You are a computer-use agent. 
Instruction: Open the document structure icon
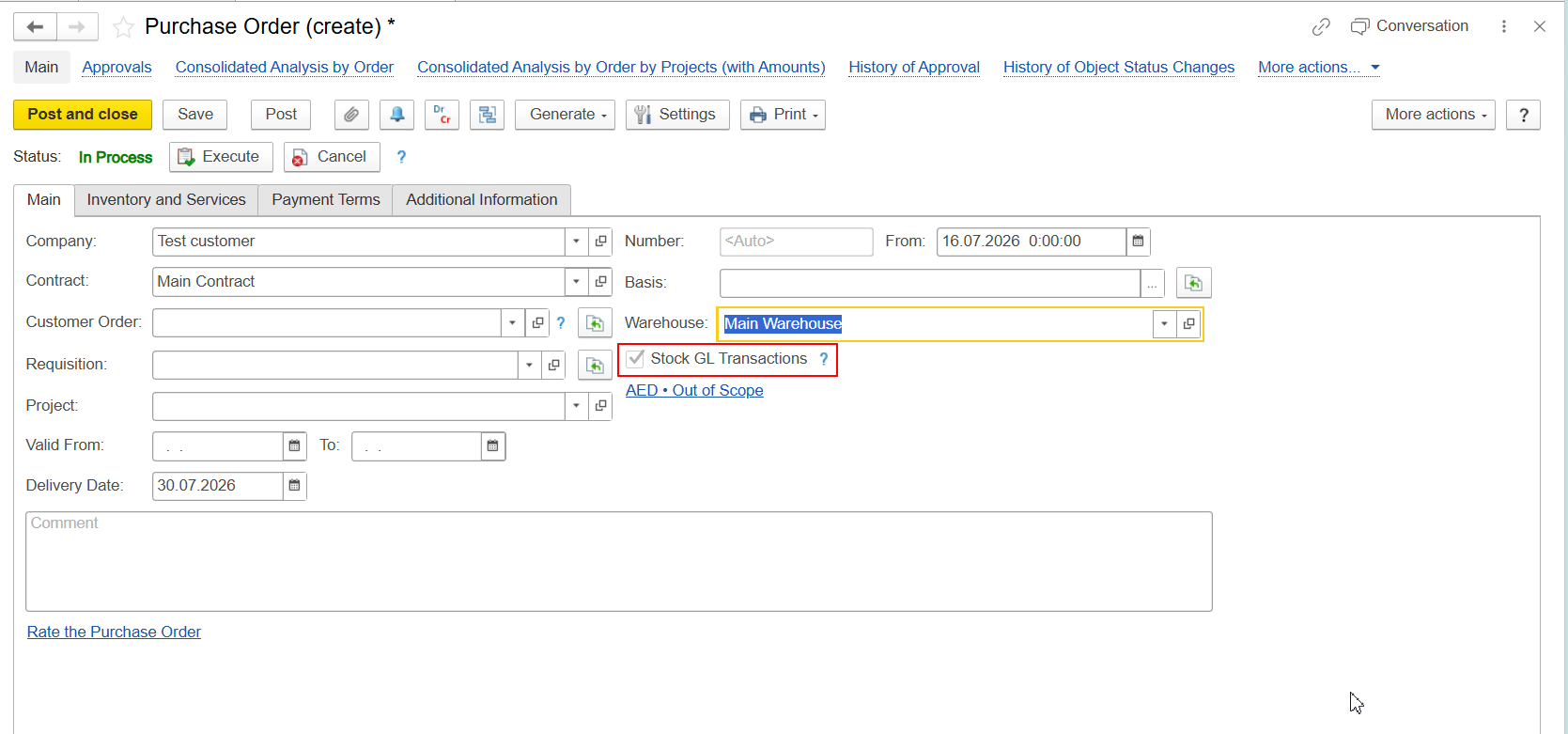(x=487, y=115)
